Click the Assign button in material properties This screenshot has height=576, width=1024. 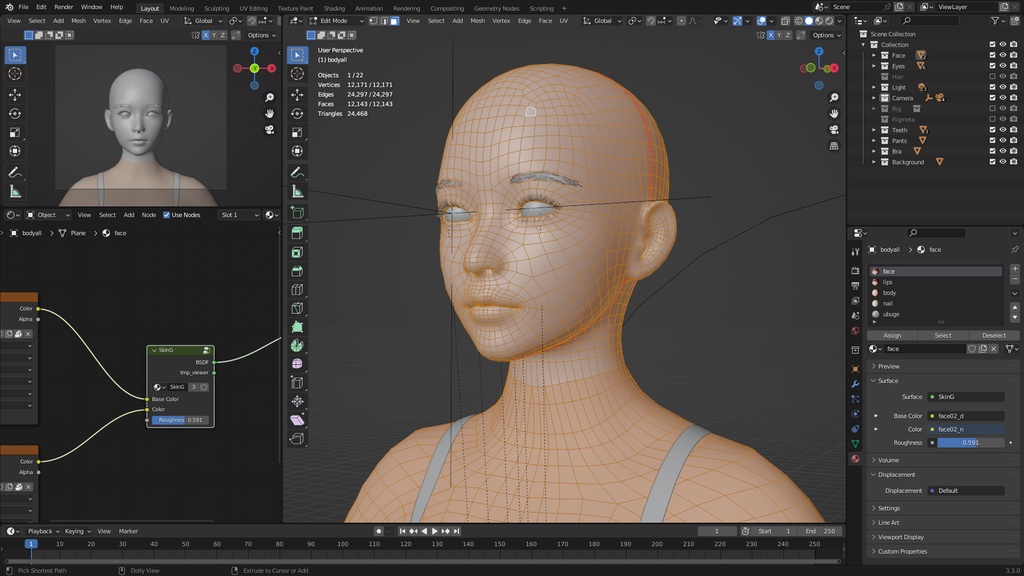pos(893,335)
